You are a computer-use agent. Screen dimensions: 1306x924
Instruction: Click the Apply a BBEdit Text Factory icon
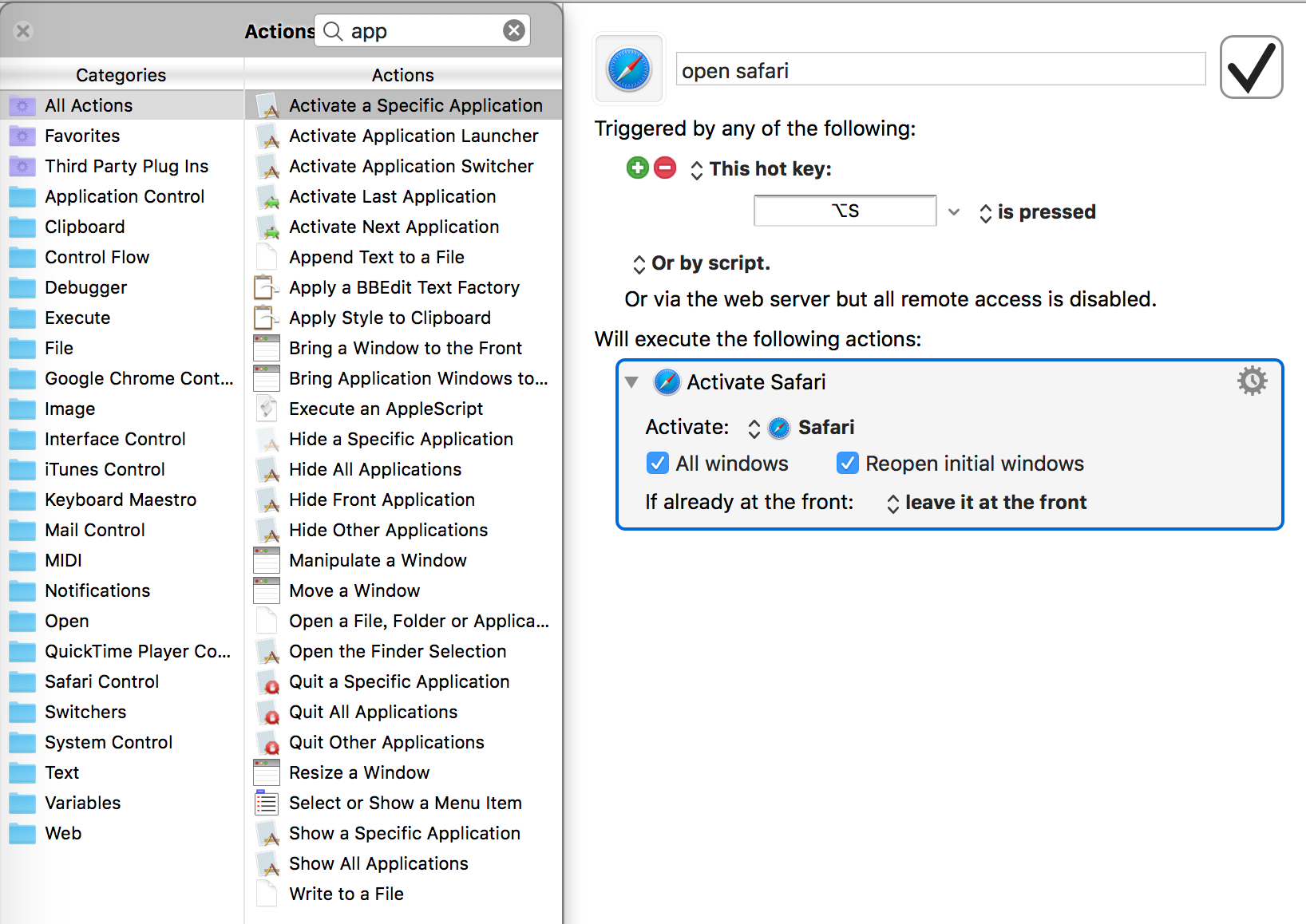coord(267,287)
